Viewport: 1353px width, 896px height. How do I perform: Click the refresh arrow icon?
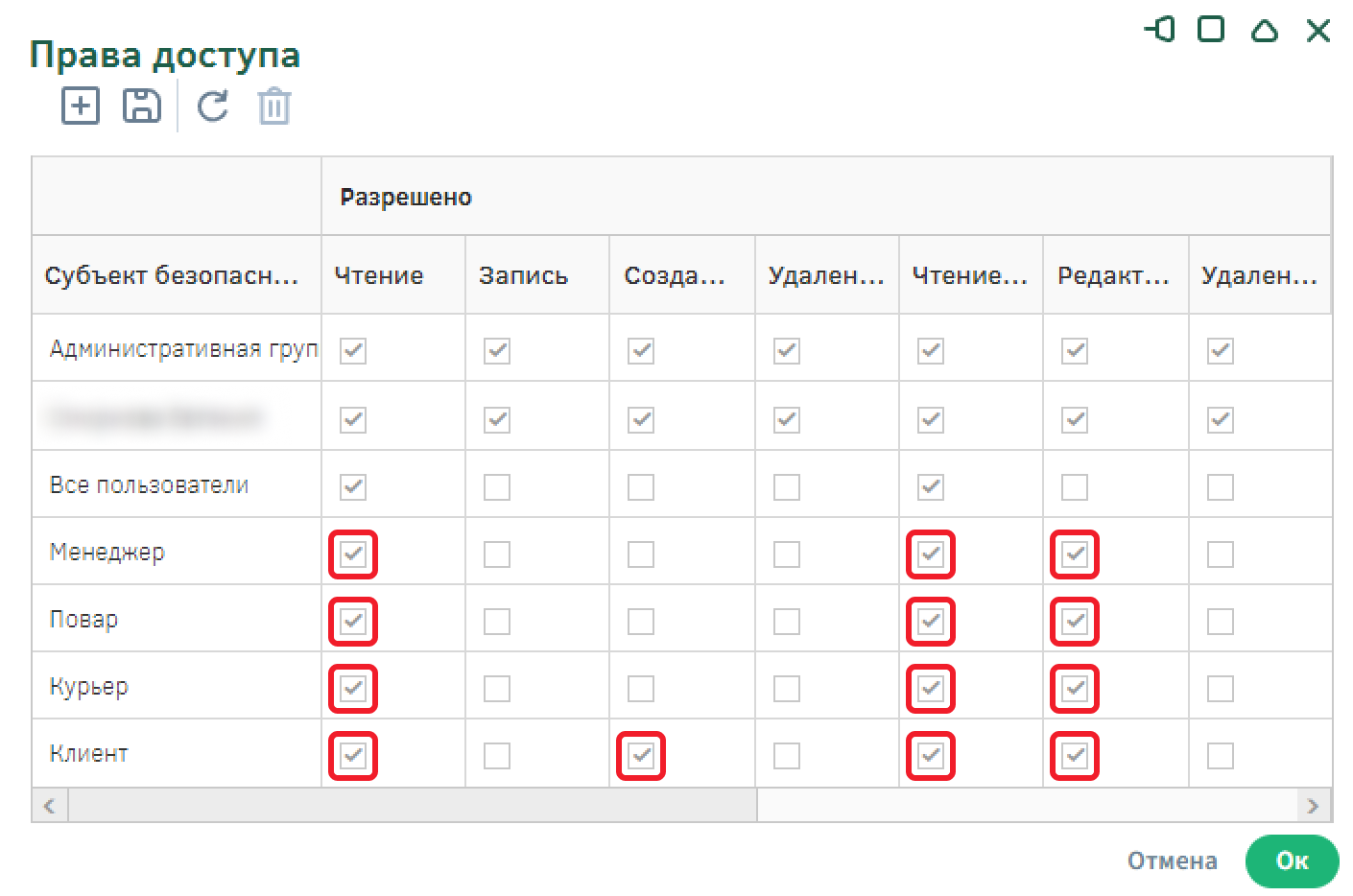pyautogui.click(x=212, y=106)
